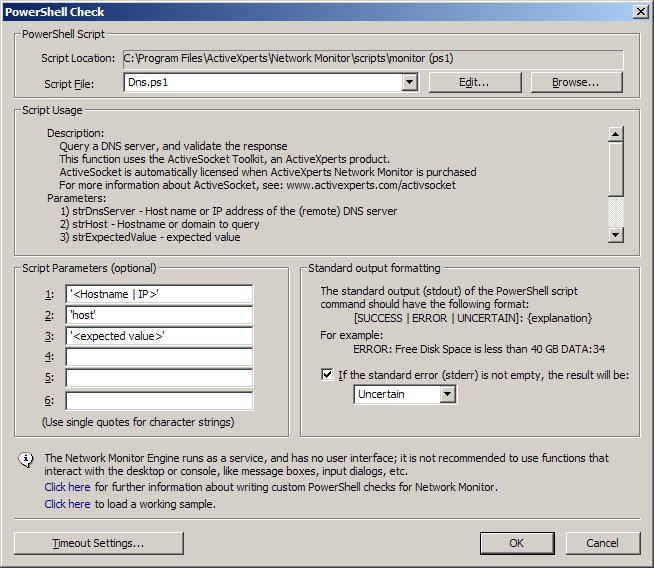Click the info balloon icon
The height and width of the screenshot is (568, 654).
pos(26,460)
